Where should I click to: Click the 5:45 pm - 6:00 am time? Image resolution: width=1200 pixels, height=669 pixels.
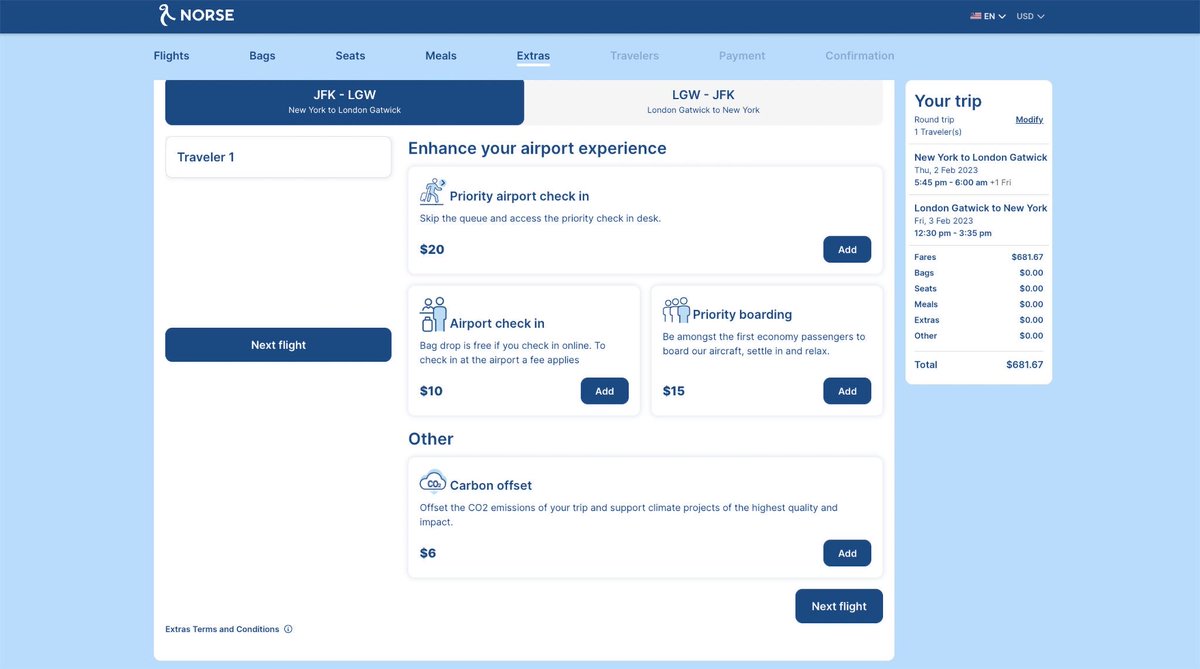tap(951, 183)
